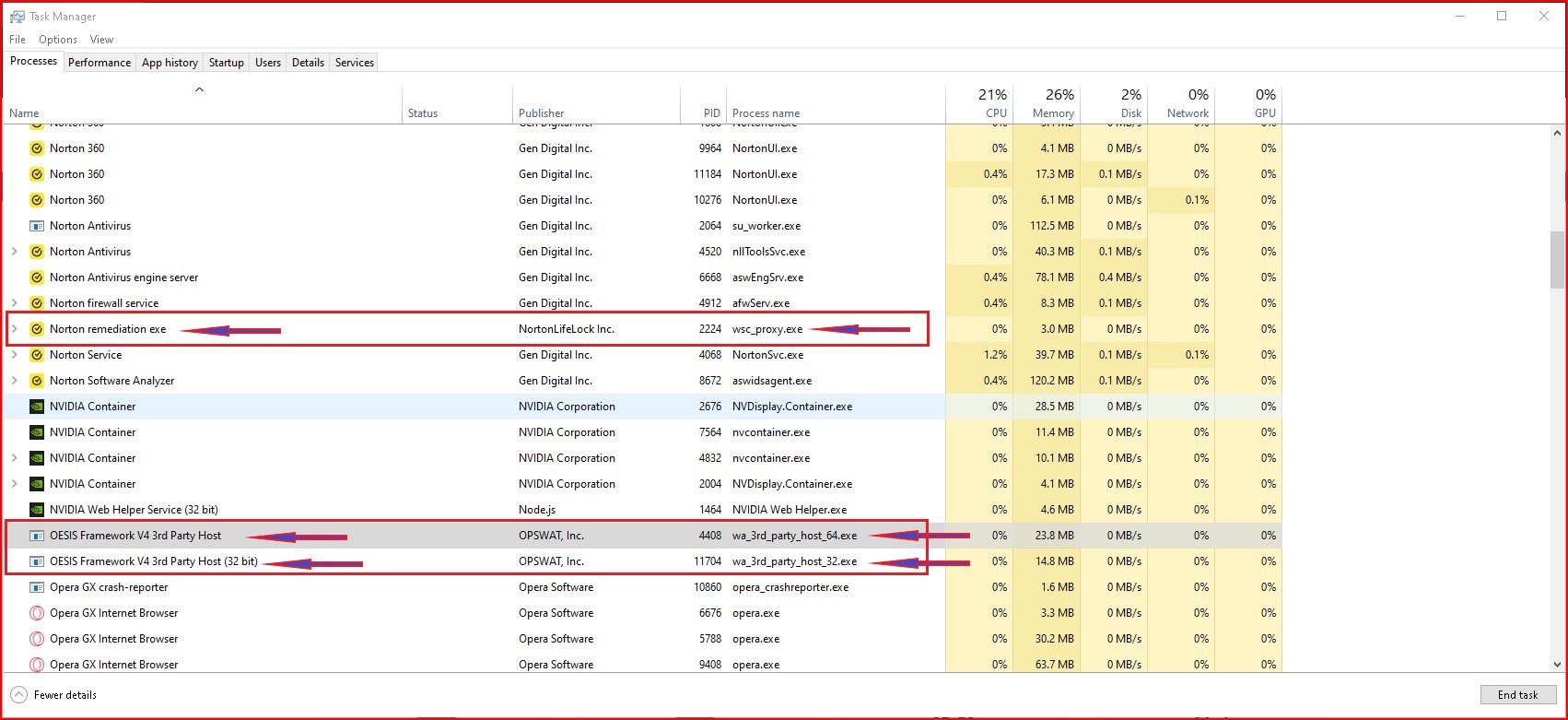
Task: Sort by the GPU column header
Action: [1248, 103]
